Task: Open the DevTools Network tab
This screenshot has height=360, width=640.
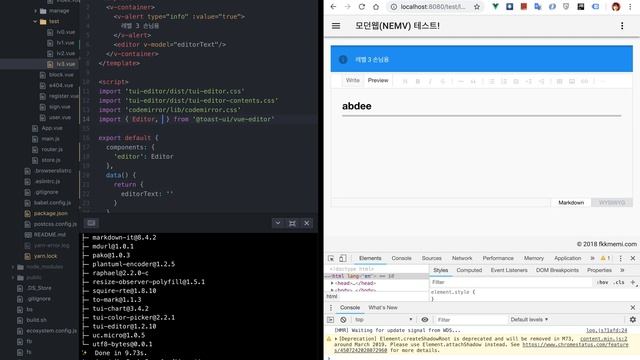Action: coord(462,258)
